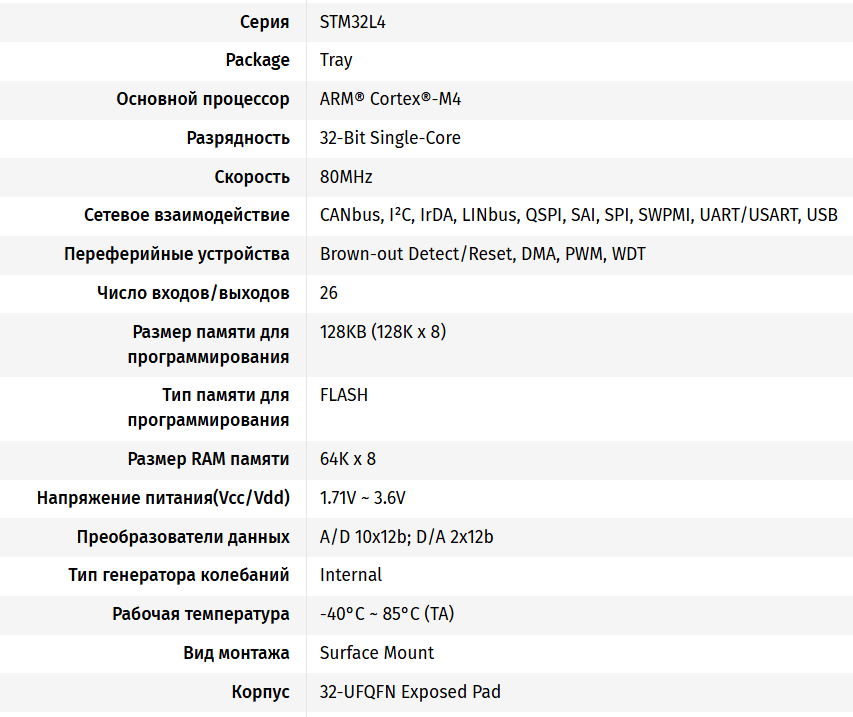
Task: Click the Корпус row label
Action: tap(260, 692)
